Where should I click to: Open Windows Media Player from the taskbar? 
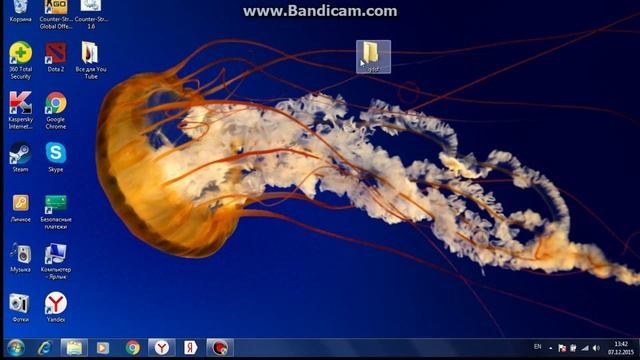click(x=103, y=348)
